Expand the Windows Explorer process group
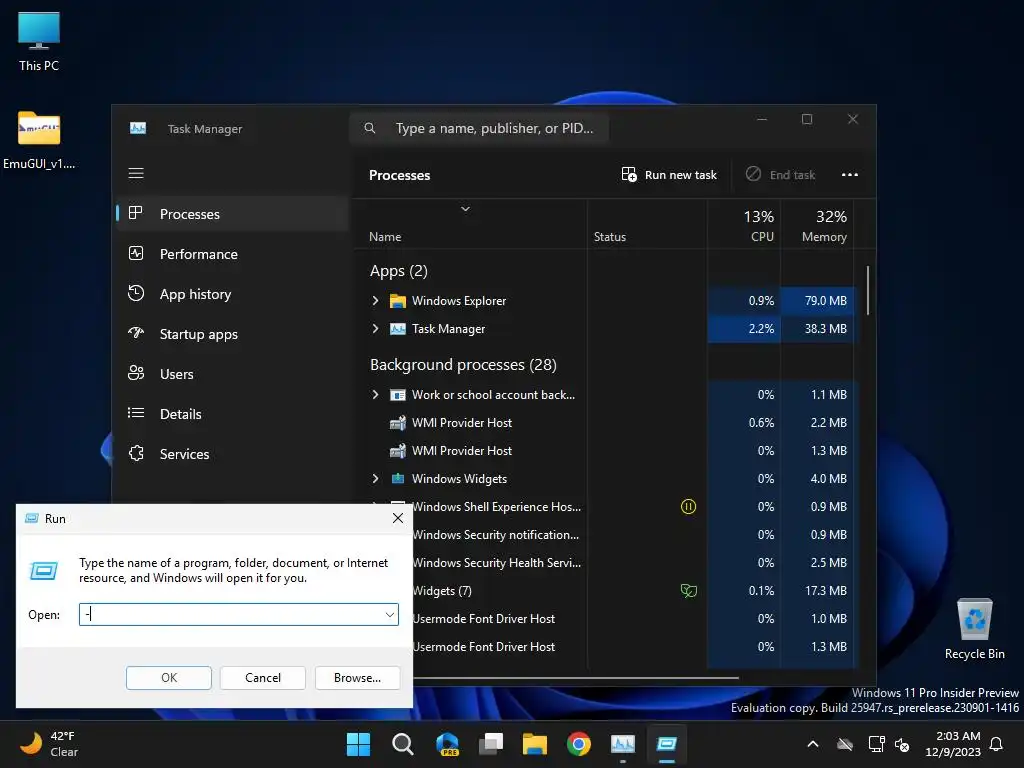The height and width of the screenshot is (768, 1024). [x=375, y=301]
